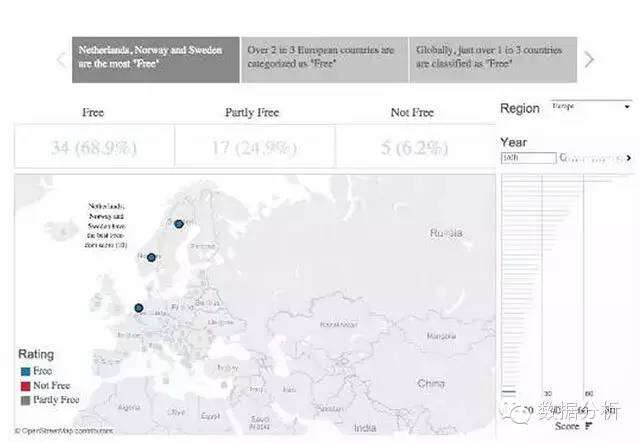Click the arrow next to Year slider
The width and height of the screenshot is (640, 443).
point(629,158)
